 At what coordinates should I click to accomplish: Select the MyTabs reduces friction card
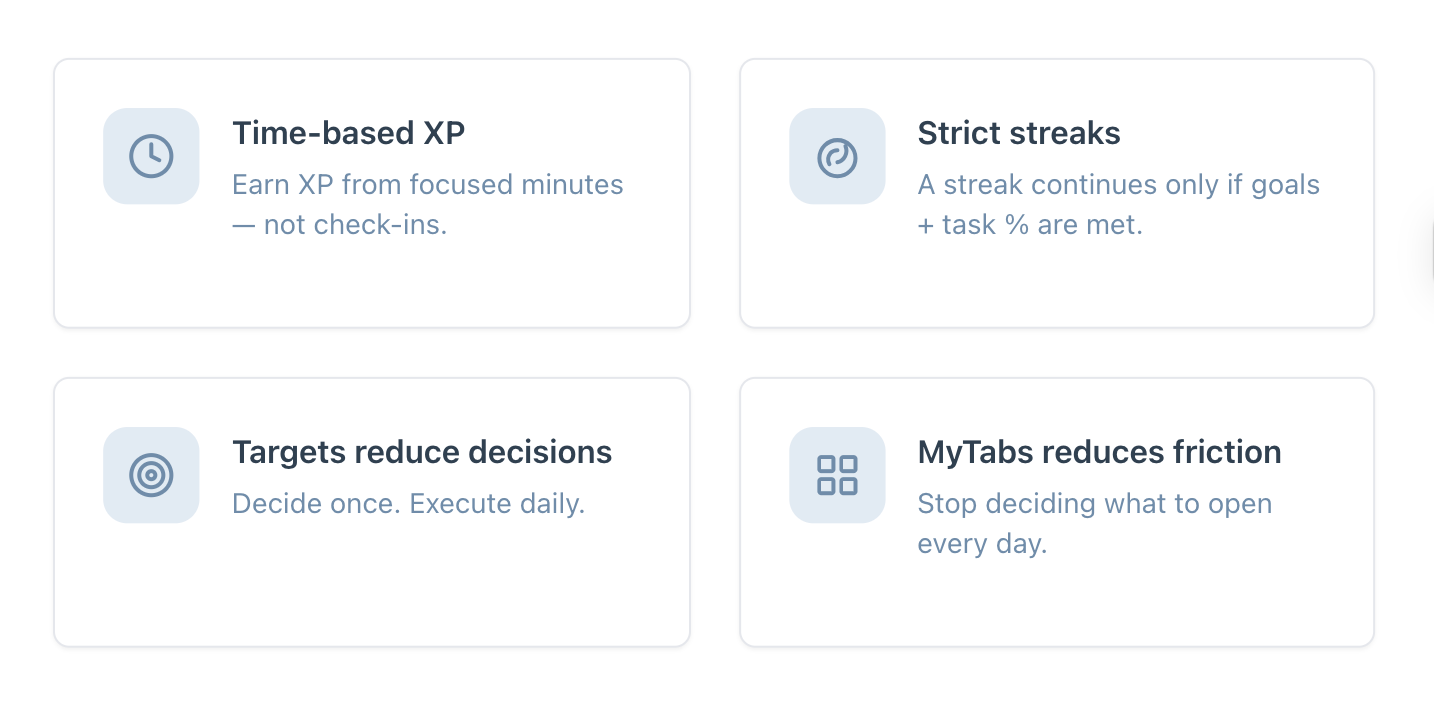click(1057, 511)
